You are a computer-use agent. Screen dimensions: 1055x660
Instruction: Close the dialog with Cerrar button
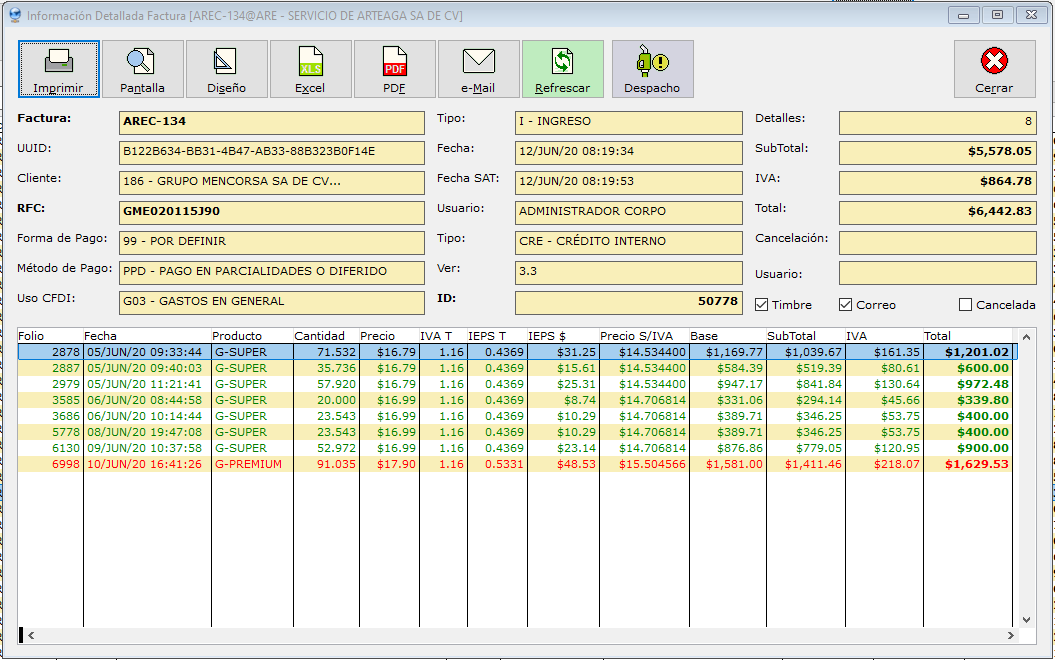(x=994, y=69)
